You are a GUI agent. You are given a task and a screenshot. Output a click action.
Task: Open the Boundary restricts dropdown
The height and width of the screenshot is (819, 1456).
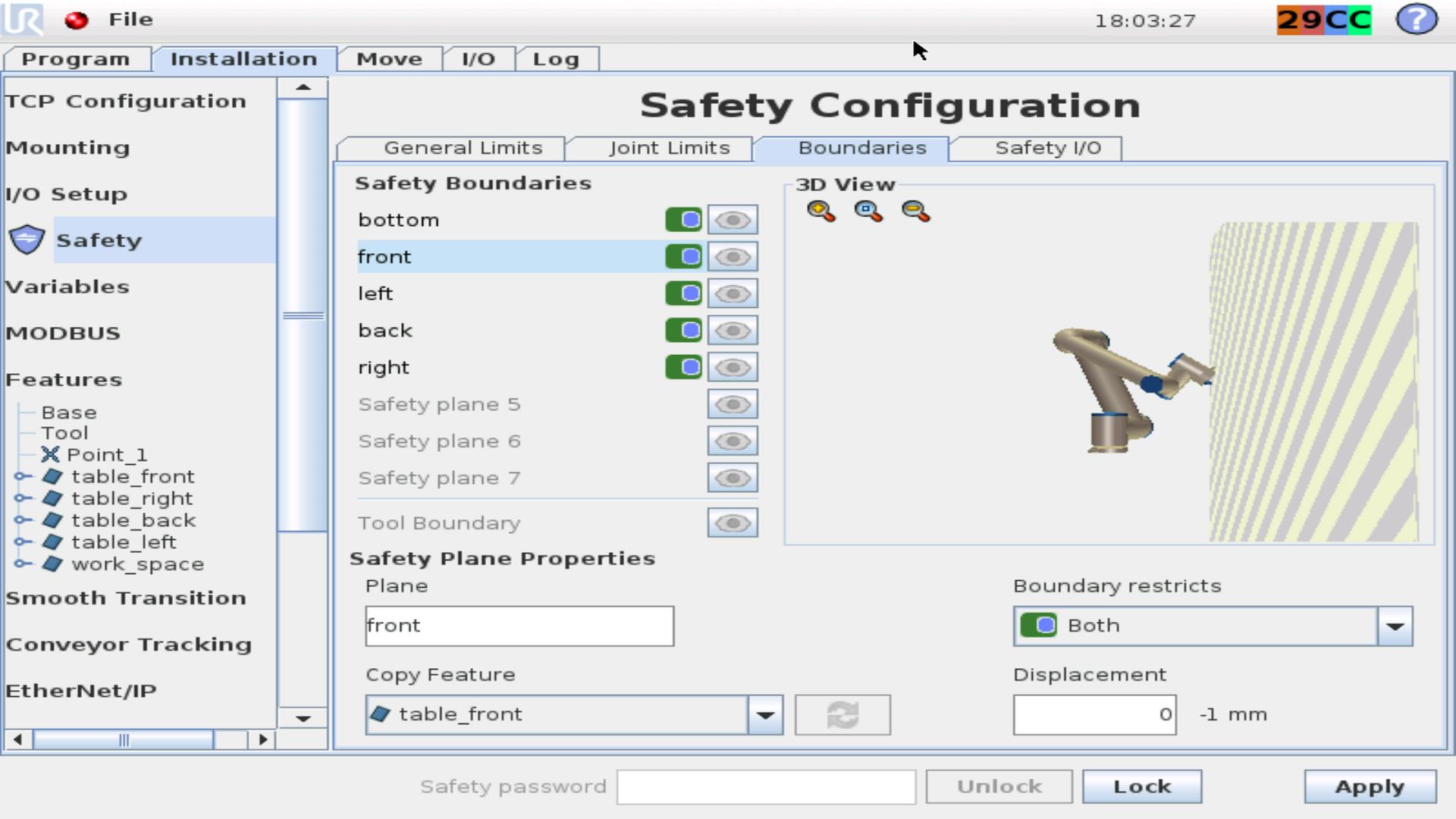click(x=1395, y=626)
